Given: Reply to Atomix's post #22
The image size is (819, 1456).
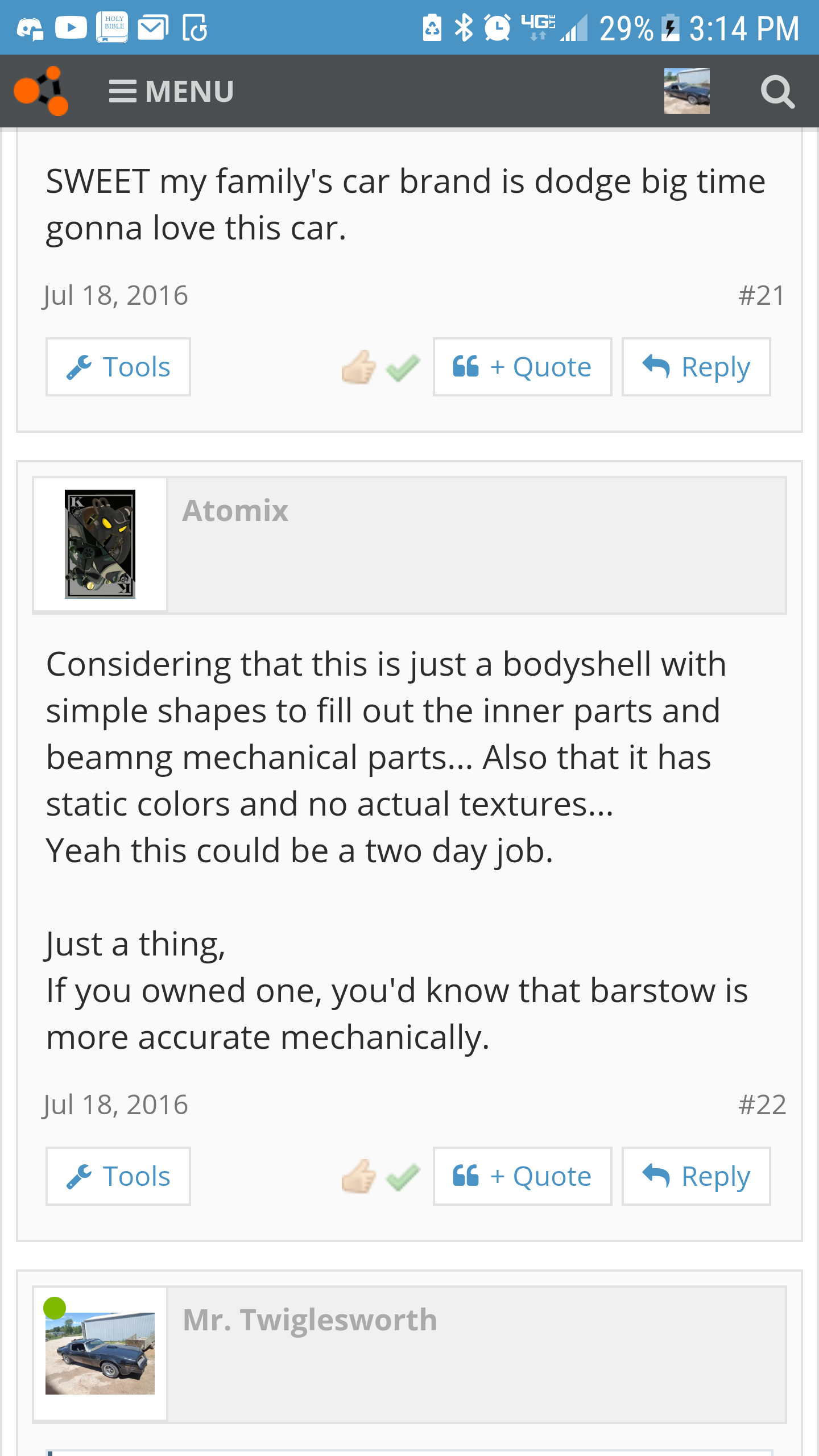Looking at the screenshot, I should 696,1176.
